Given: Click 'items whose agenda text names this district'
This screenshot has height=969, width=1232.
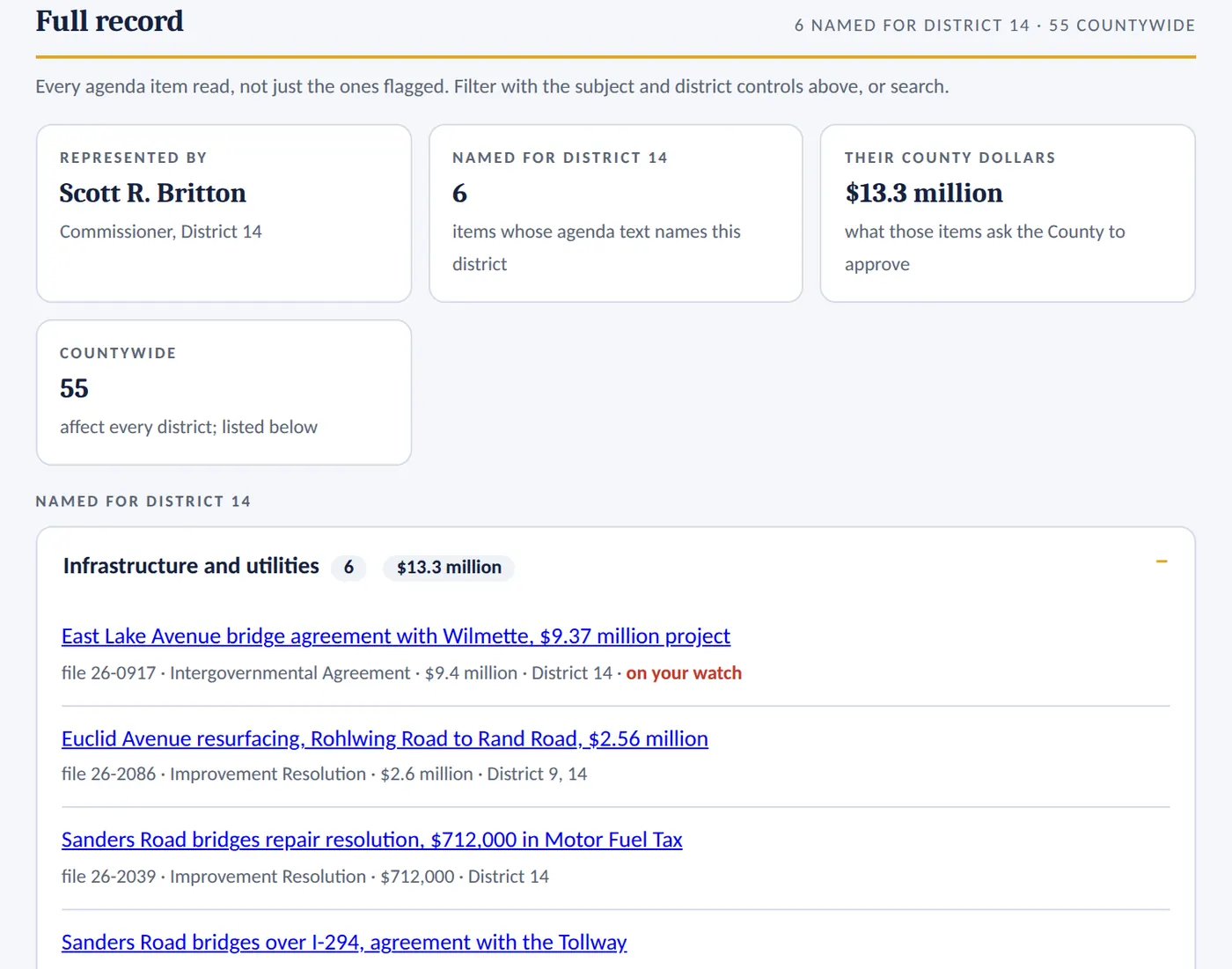Looking at the screenshot, I should [x=597, y=247].
